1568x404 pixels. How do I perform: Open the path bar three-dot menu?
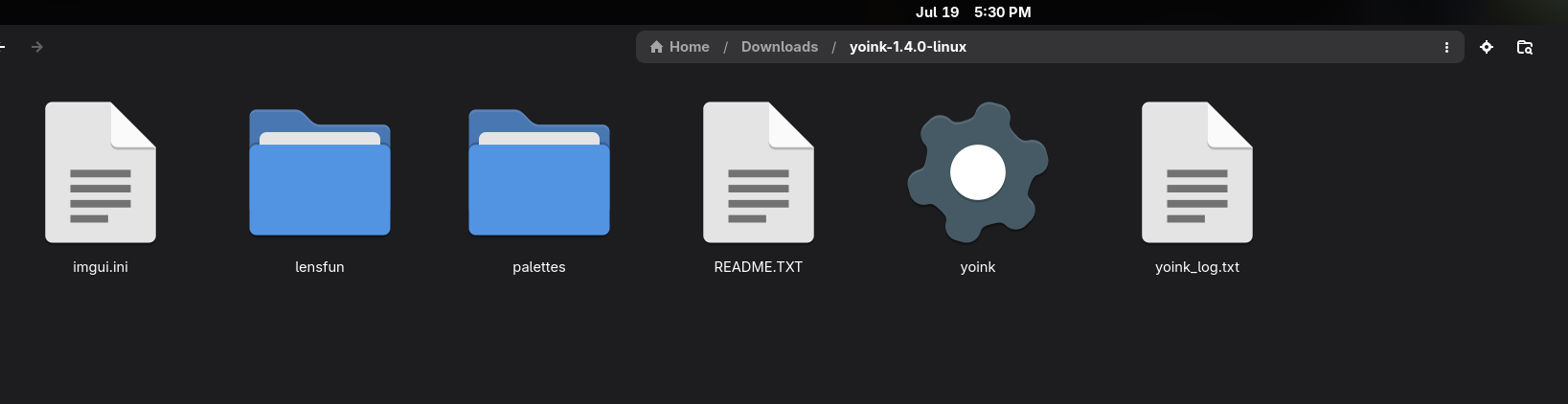[x=1446, y=47]
